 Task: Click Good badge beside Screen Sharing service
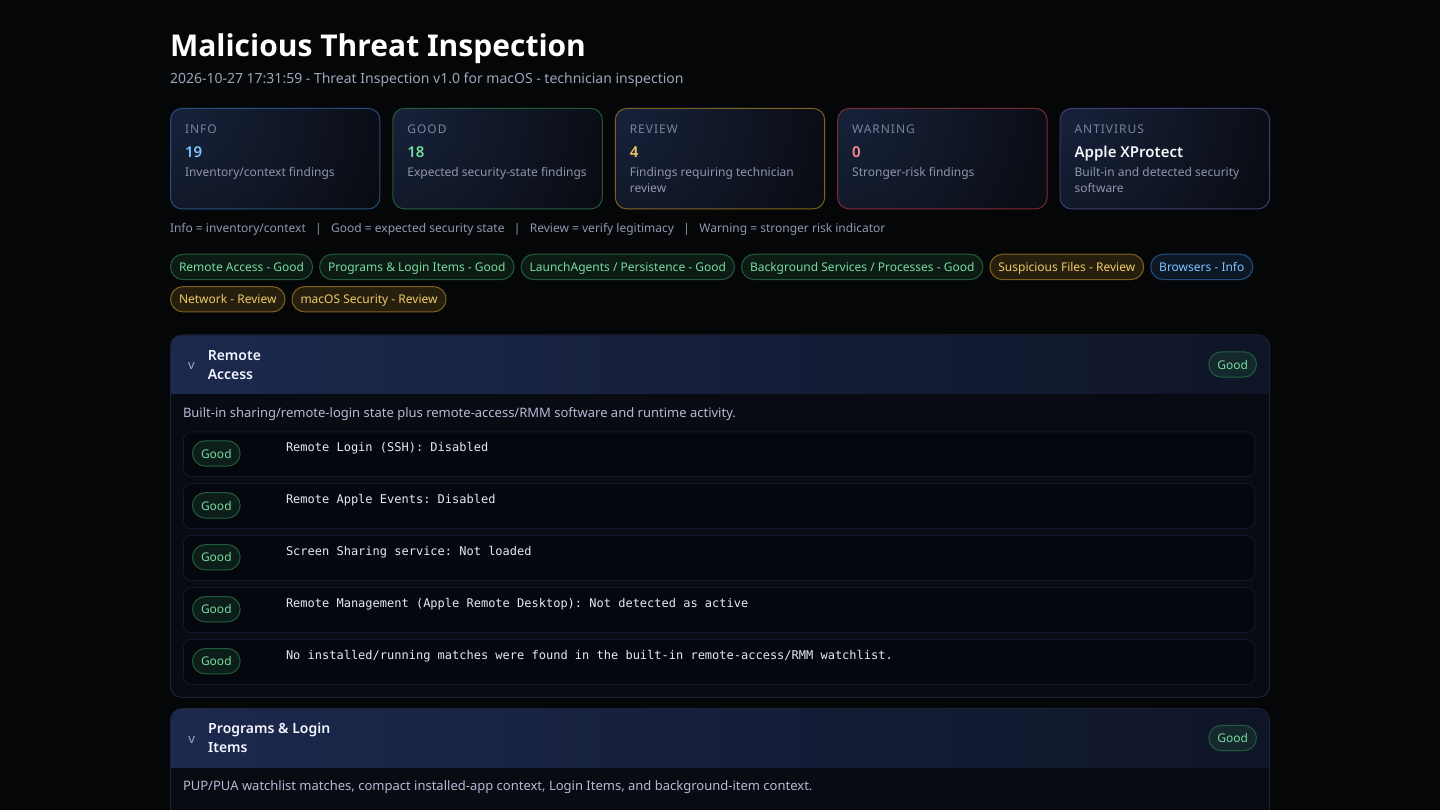click(x=216, y=557)
